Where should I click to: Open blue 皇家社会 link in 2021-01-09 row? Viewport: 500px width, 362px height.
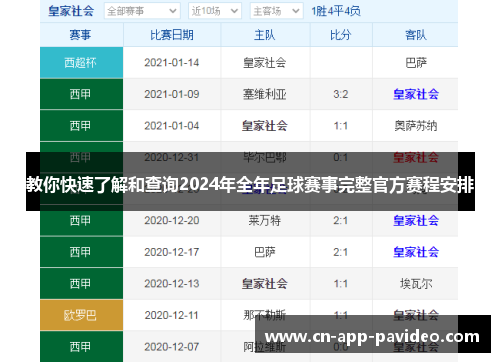click(416, 94)
